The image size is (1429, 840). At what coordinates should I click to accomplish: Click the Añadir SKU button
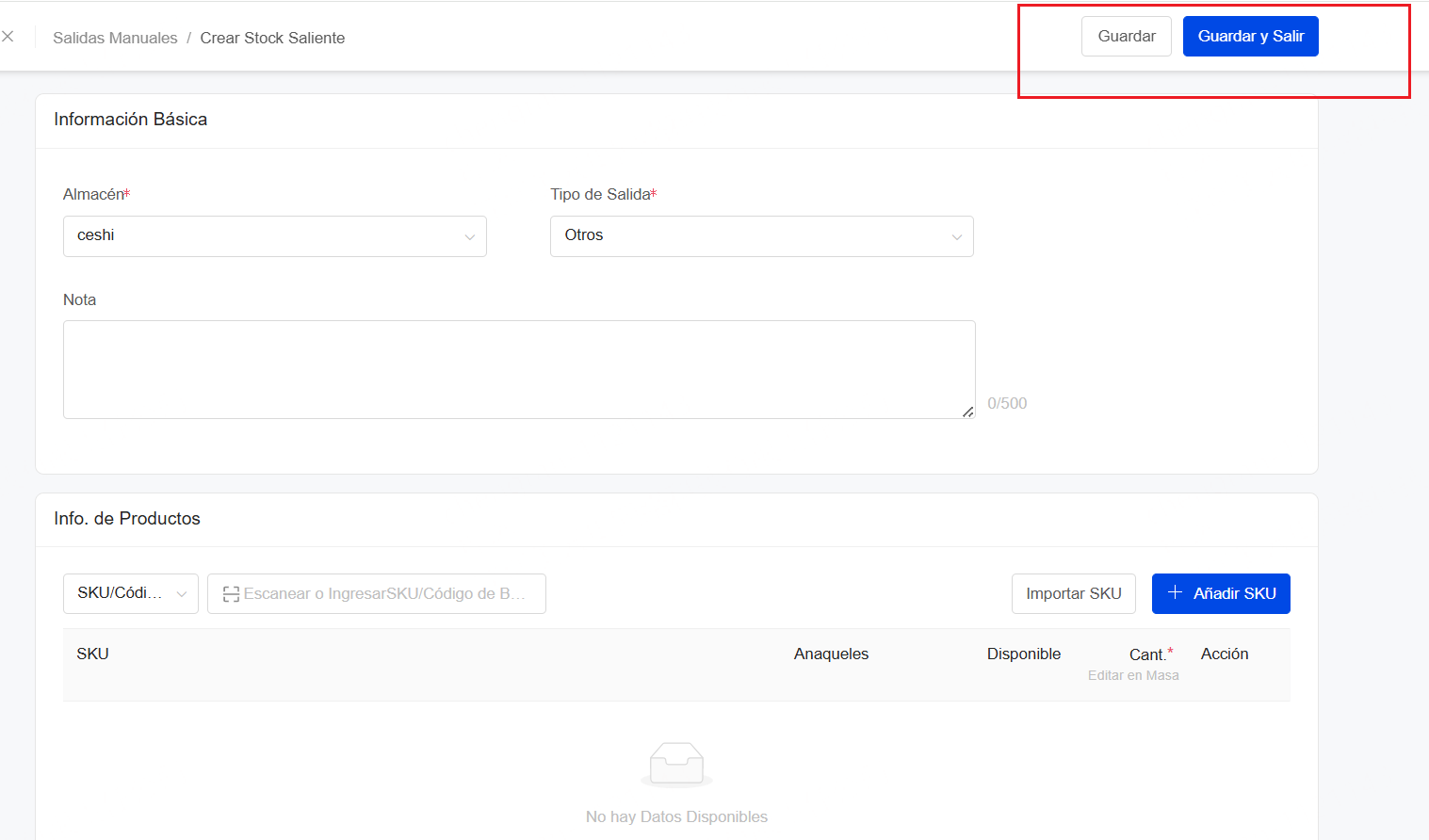click(1221, 593)
